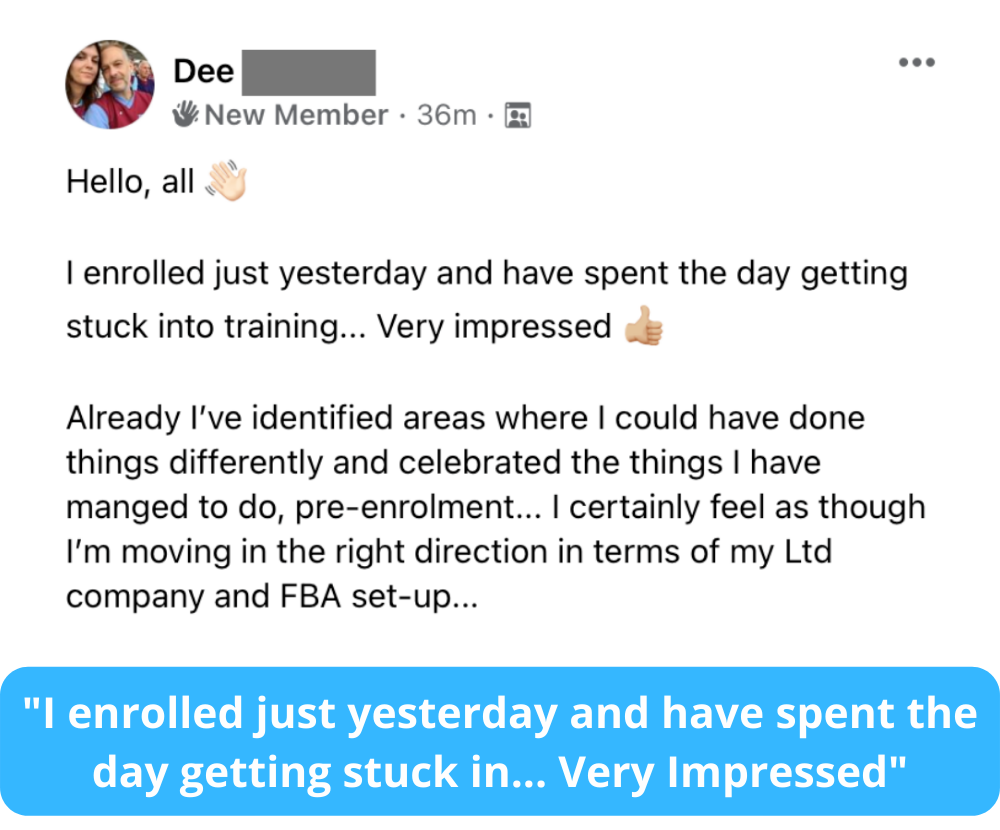Screen dimensions: 1000x830
Task: Click the group audience icon beside the timestamp
Action: [x=518, y=116]
